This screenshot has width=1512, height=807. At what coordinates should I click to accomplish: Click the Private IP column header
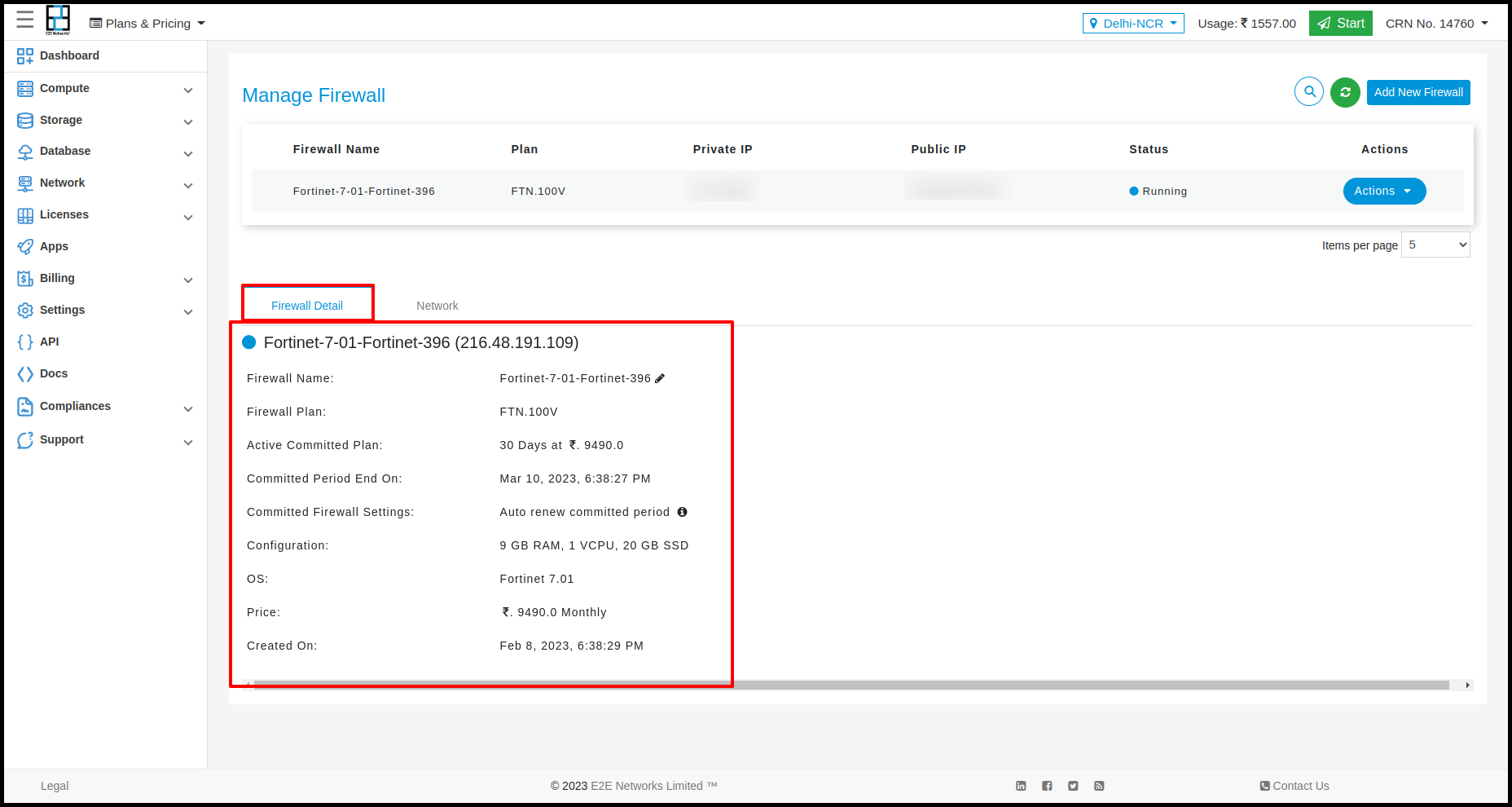(x=723, y=149)
